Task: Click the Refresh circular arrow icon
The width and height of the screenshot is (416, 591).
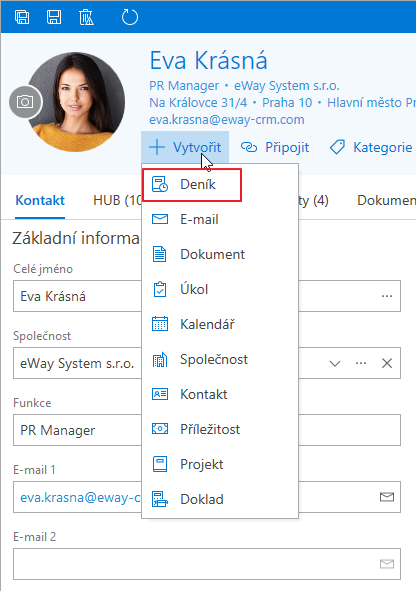Action: pos(130,17)
